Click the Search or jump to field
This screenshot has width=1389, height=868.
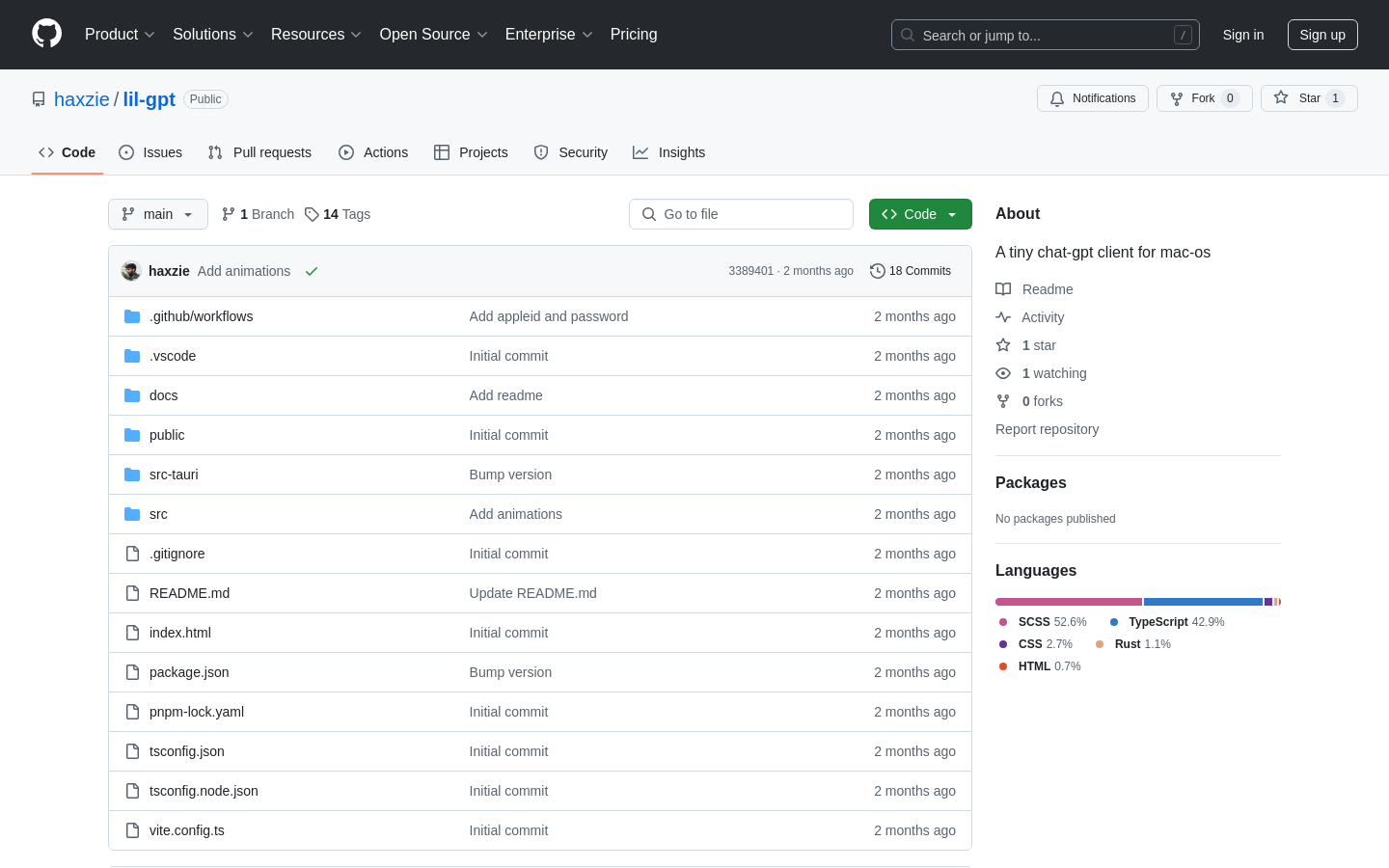point(1046,35)
